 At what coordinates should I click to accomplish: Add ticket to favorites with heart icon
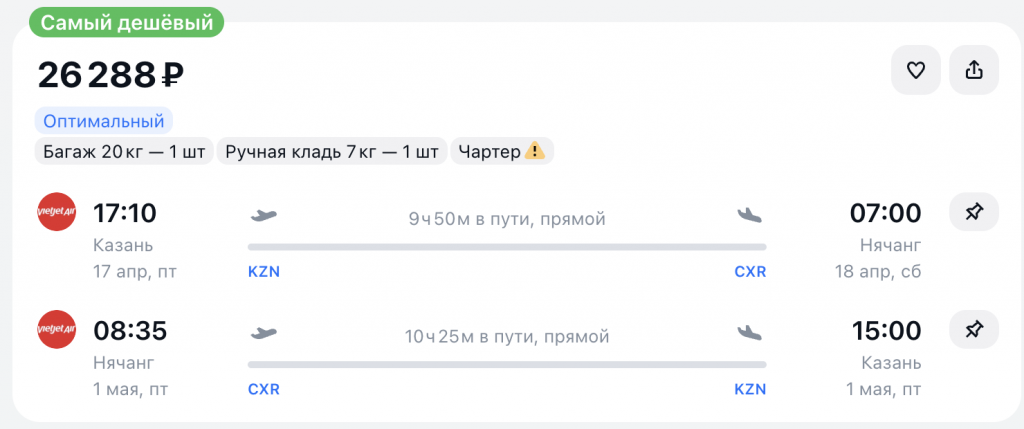(915, 70)
